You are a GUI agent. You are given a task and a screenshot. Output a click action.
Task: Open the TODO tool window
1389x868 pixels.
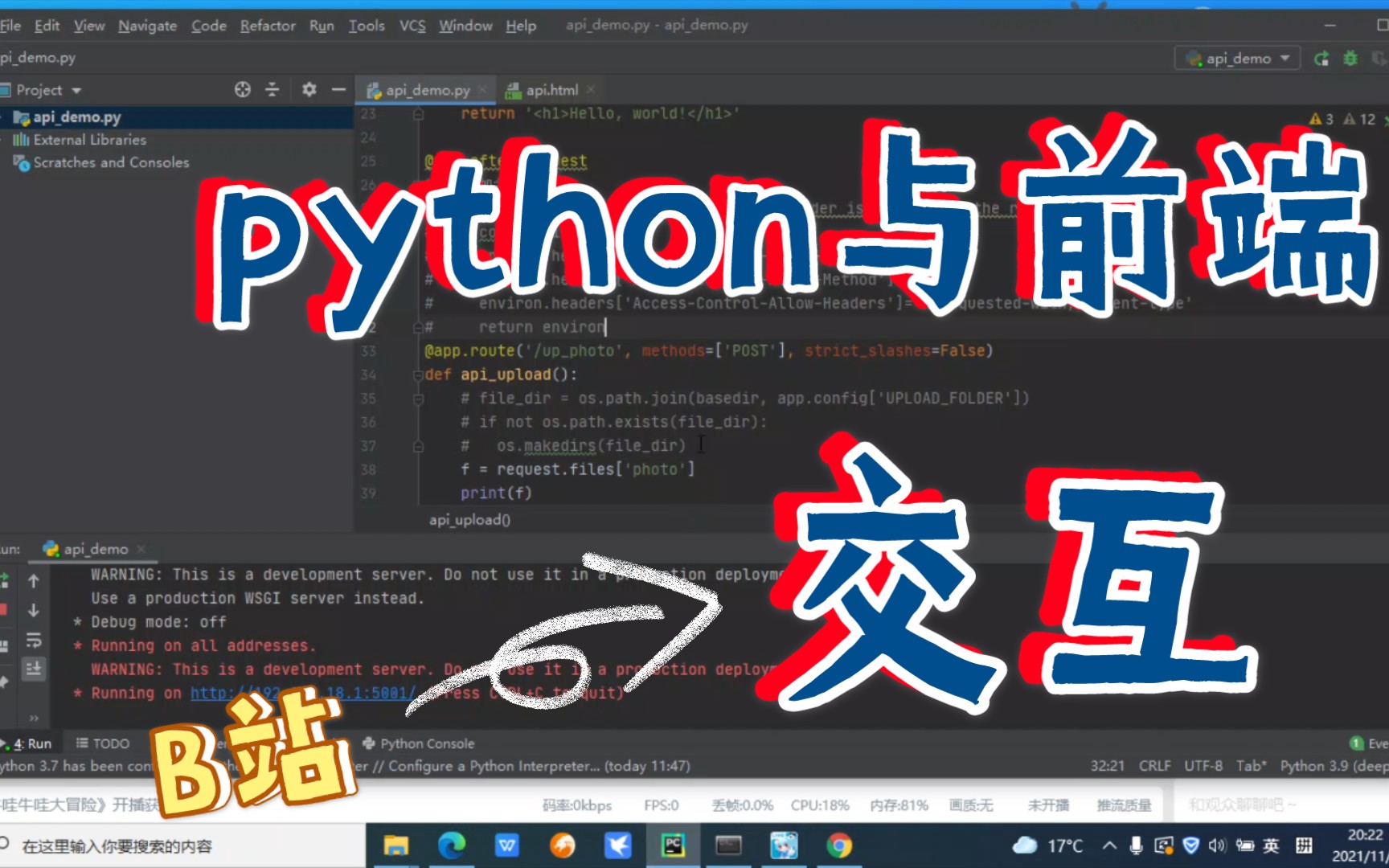(x=102, y=743)
